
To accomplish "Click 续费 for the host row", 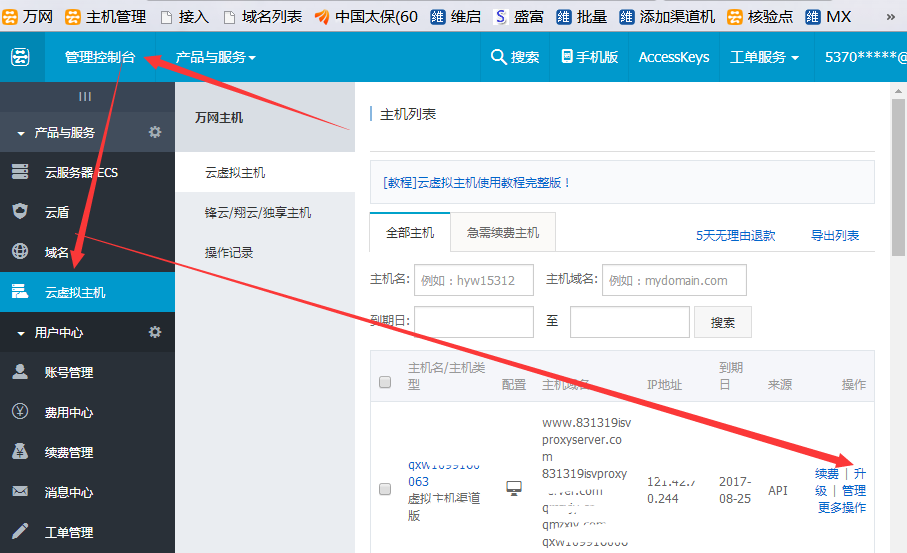I will pos(827,474).
